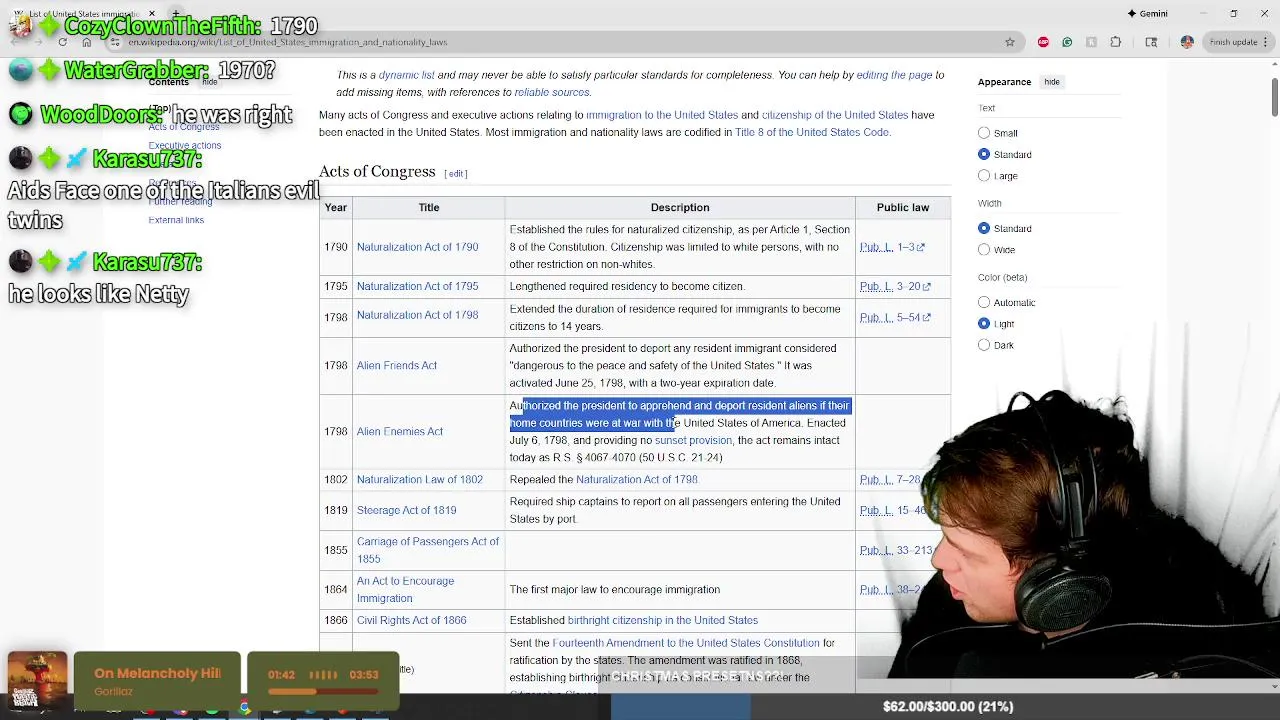
Task: Follow the sunset provision link
Action: [x=693, y=440]
